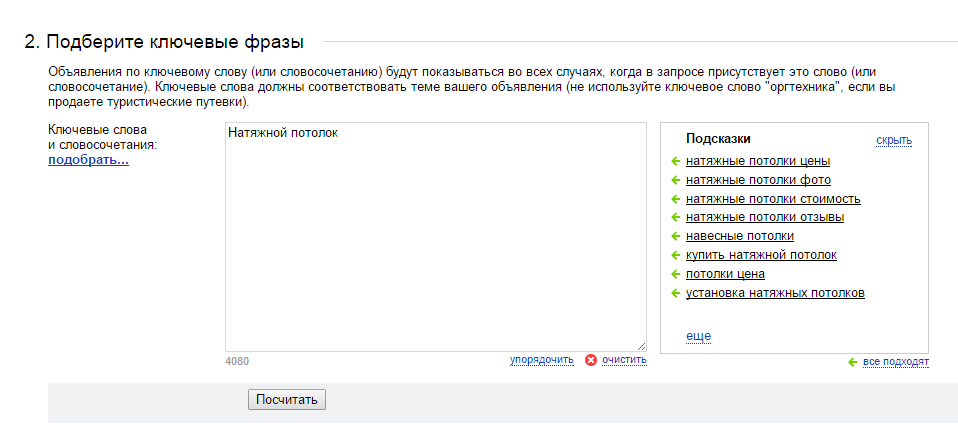Click 'упорядочить' to sort keywords

click(542, 360)
